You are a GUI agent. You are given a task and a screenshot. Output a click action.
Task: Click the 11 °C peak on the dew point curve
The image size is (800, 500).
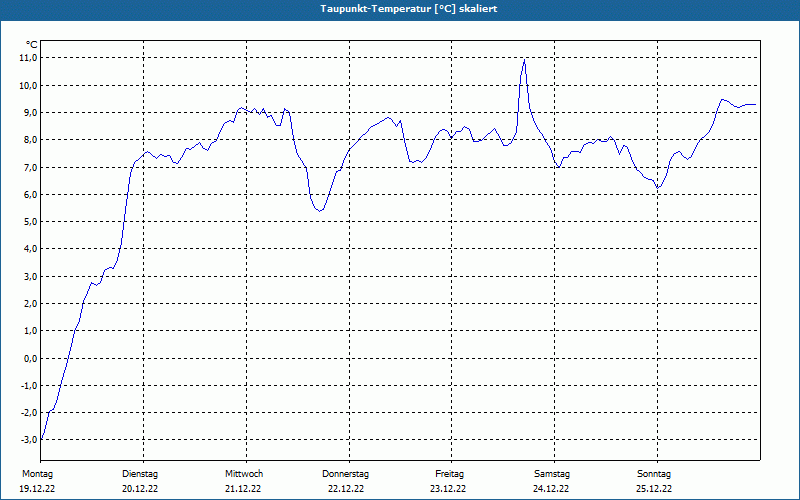(524, 60)
